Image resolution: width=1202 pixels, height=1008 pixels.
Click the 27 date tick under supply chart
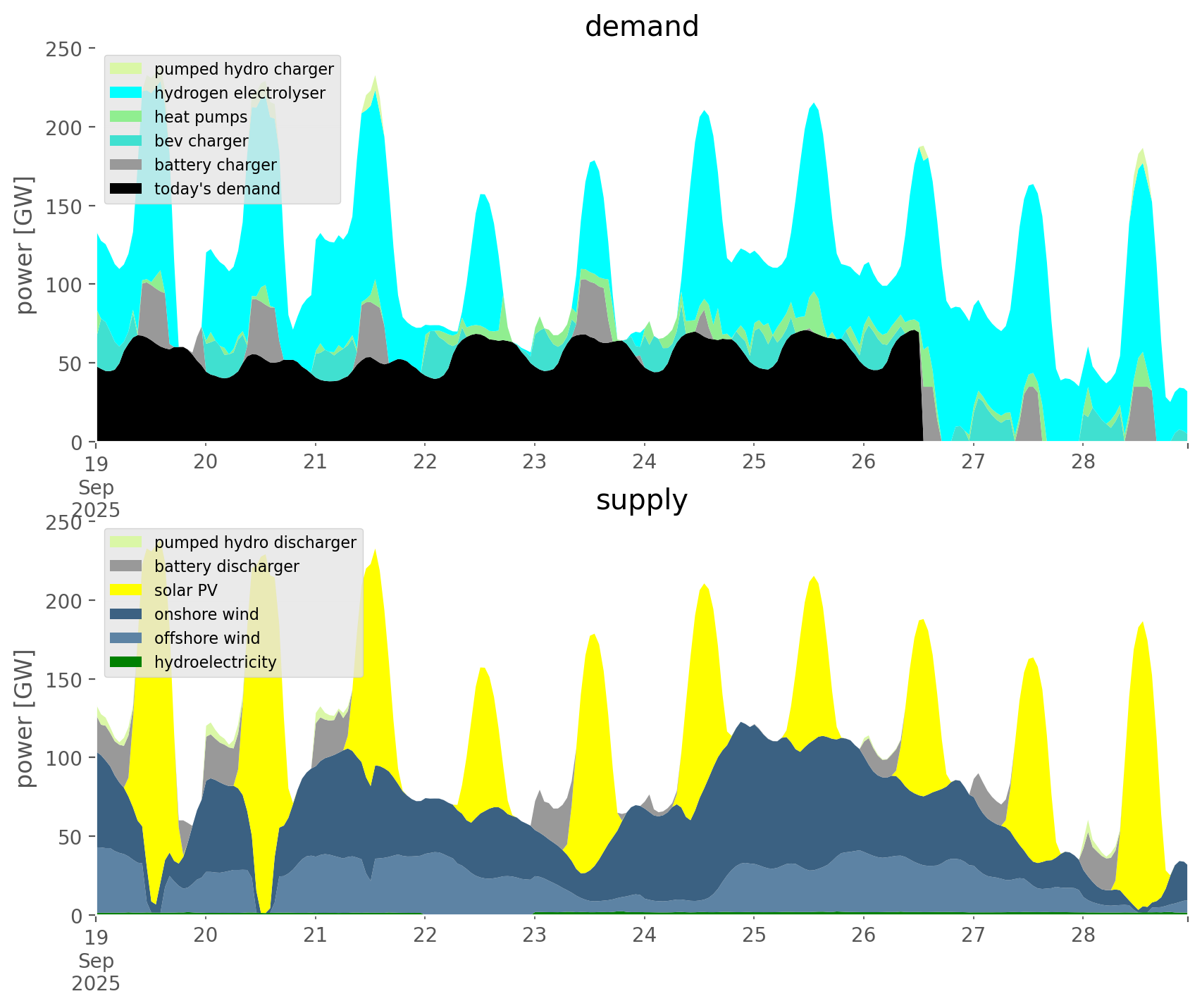coord(973,935)
